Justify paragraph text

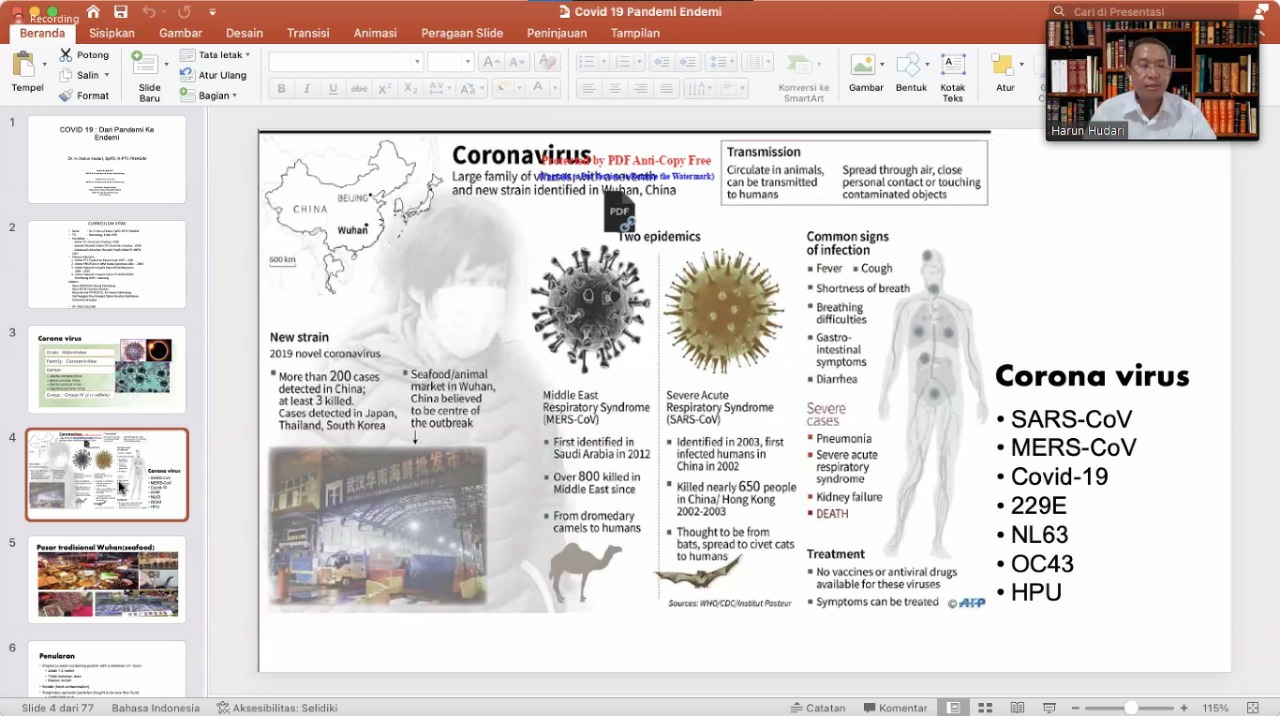pos(665,89)
